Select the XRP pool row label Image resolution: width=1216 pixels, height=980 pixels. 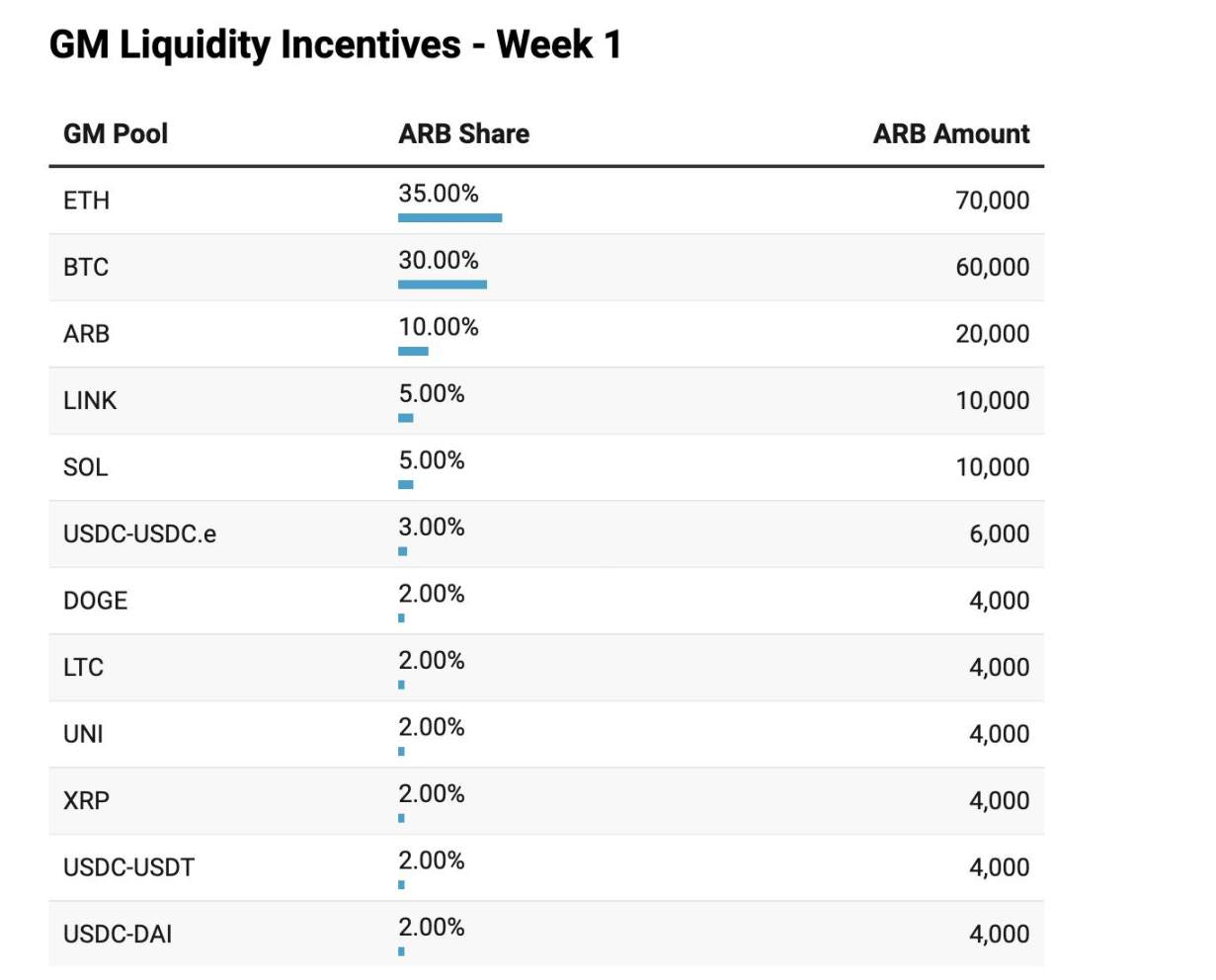[86, 800]
